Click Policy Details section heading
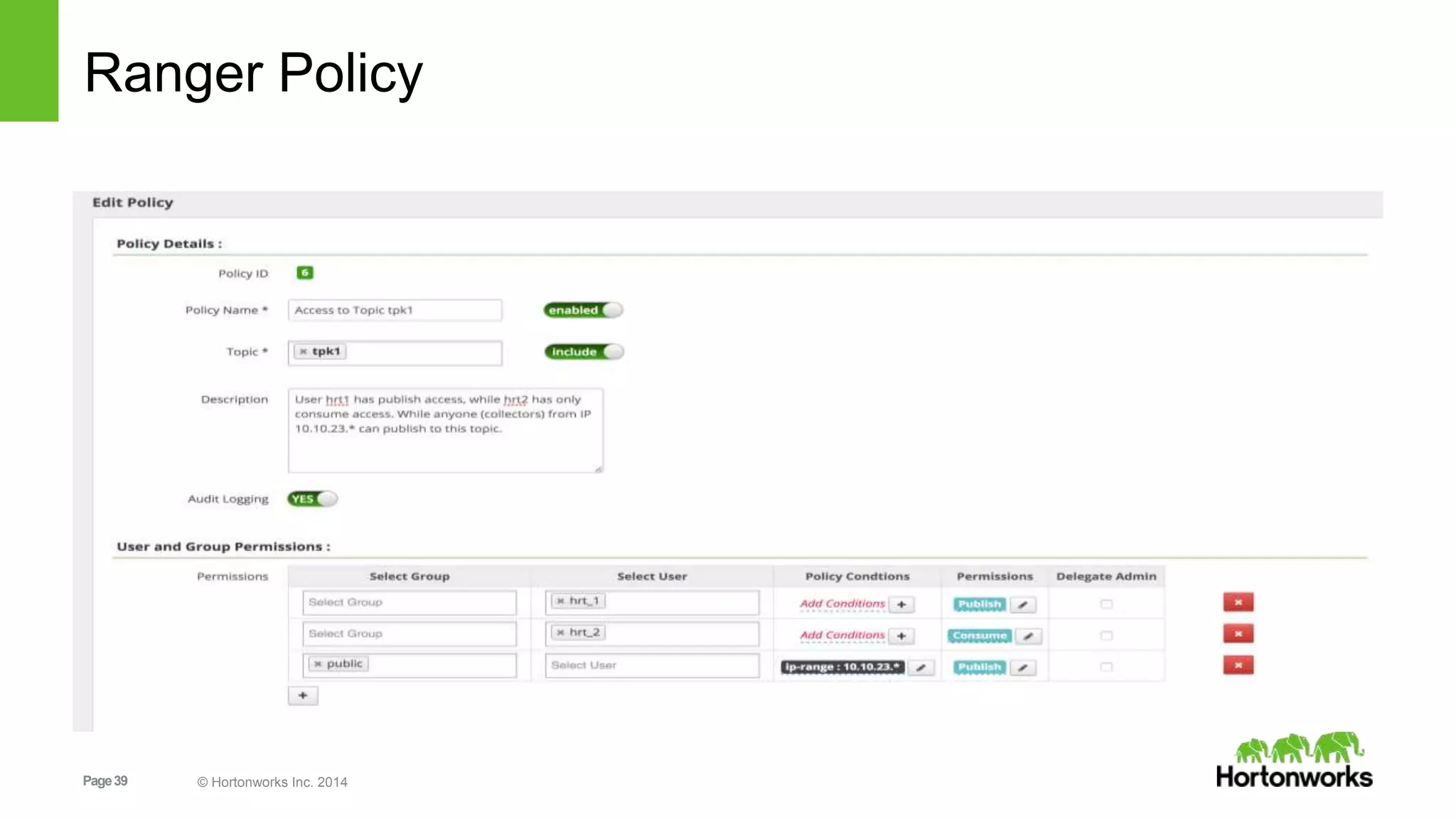Screen dimensions: 1456x819 169,244
